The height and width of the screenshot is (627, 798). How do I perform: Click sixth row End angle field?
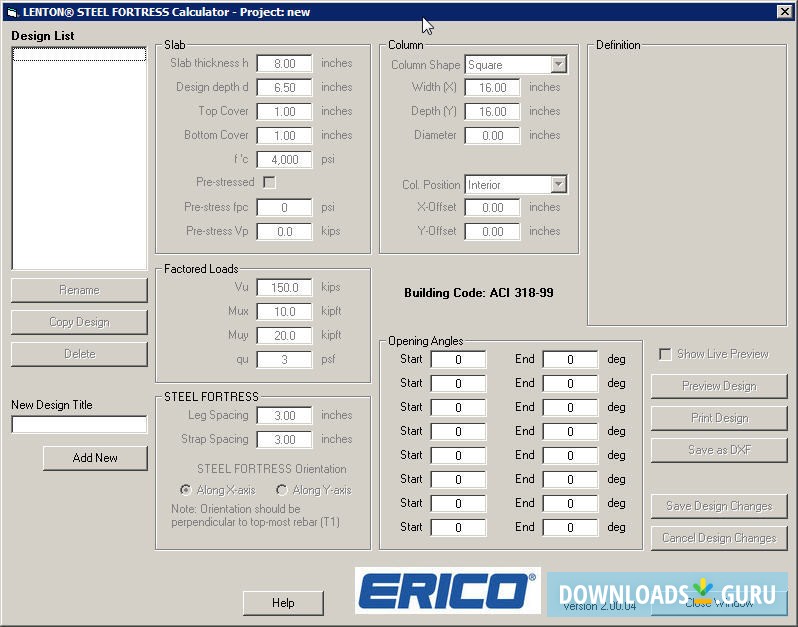pos(570,479)
